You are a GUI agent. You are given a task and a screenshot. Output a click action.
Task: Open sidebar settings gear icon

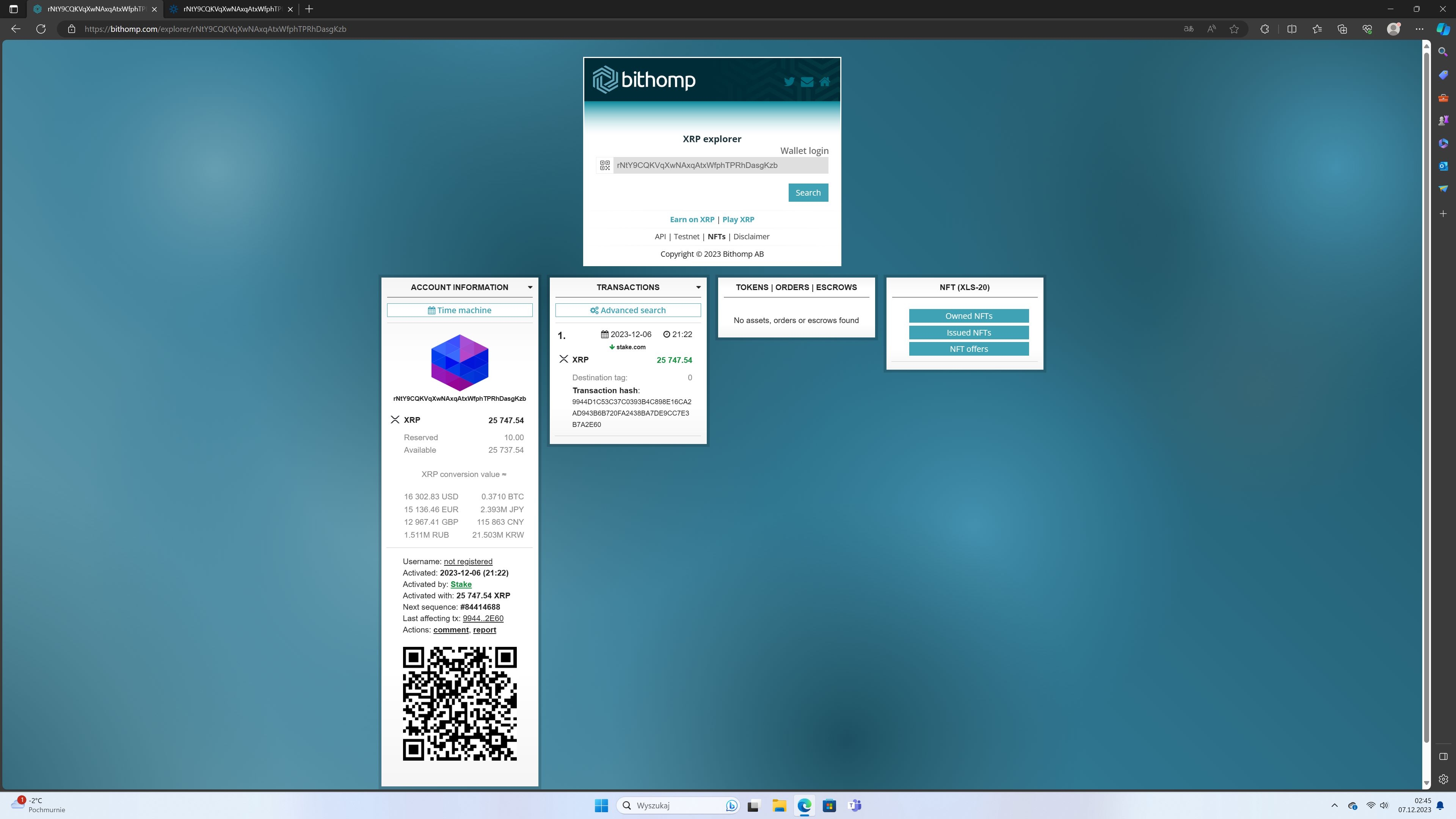click(1443, 779)
